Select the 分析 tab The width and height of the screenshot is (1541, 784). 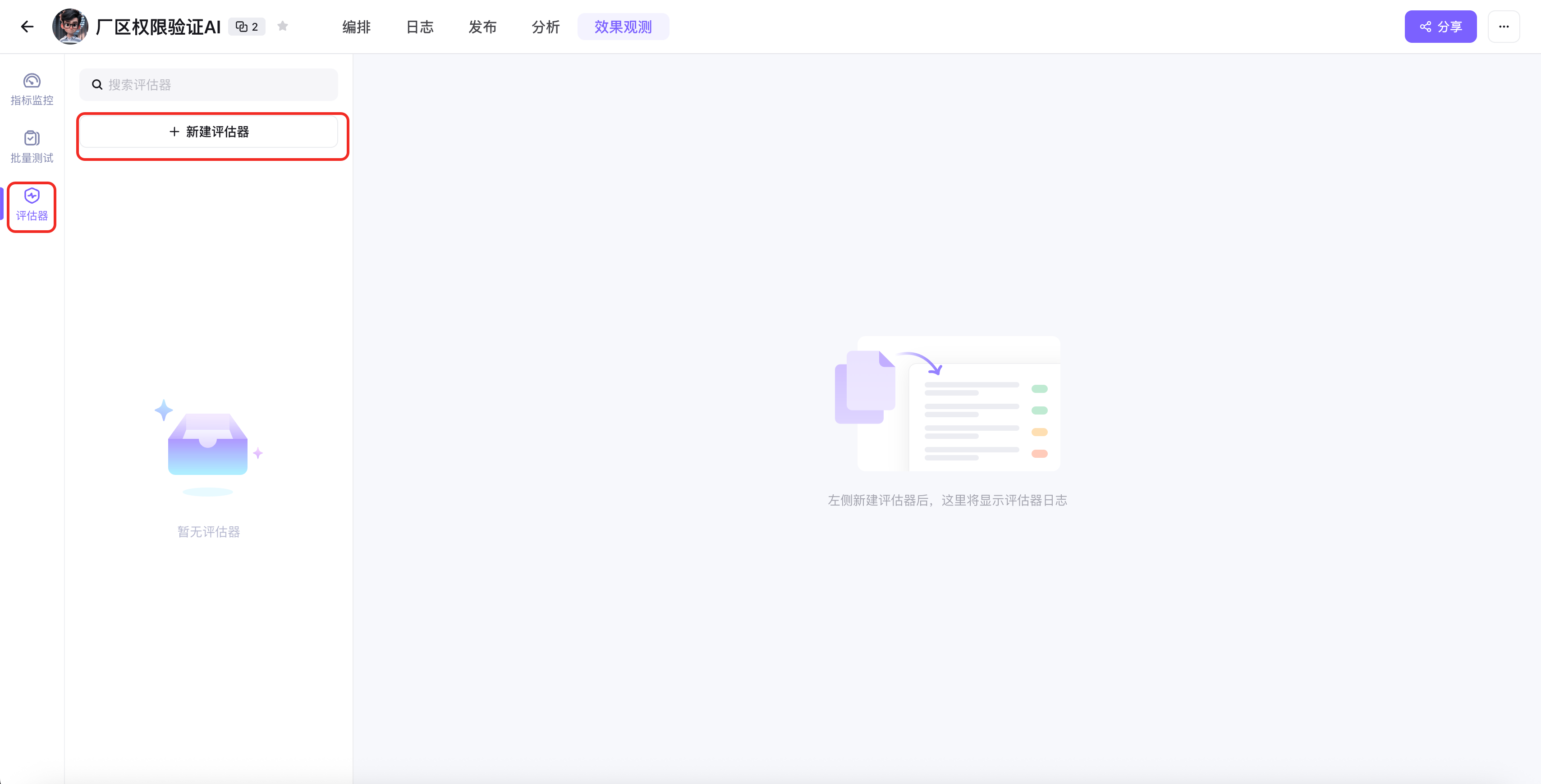[x=546, y=27]
